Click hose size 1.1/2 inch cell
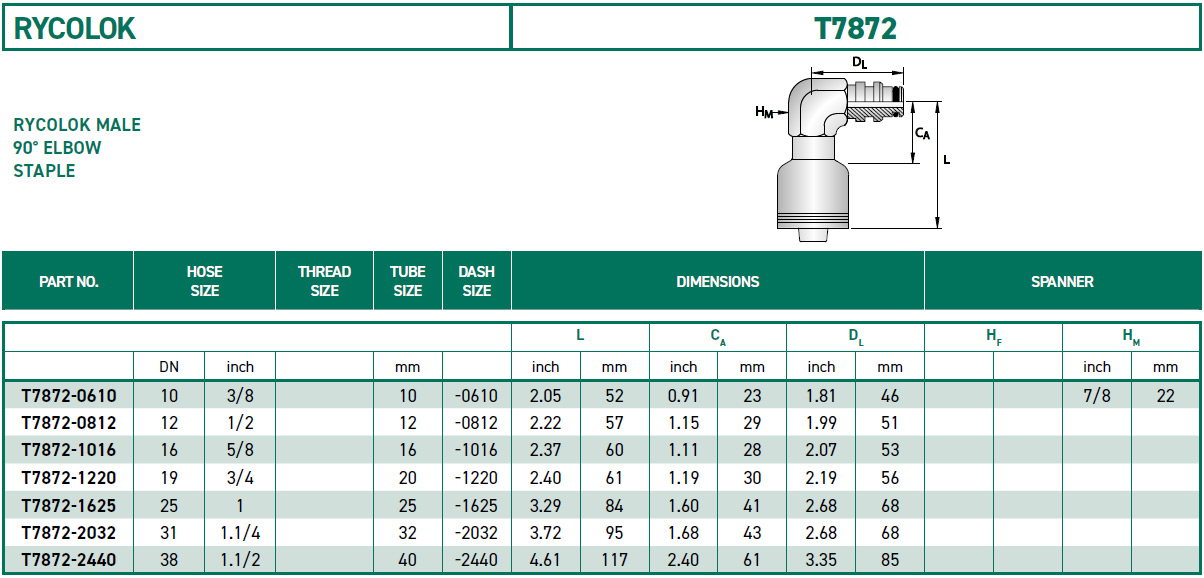This screenshot has height=578, width=1204. click(x=240, y=560)
